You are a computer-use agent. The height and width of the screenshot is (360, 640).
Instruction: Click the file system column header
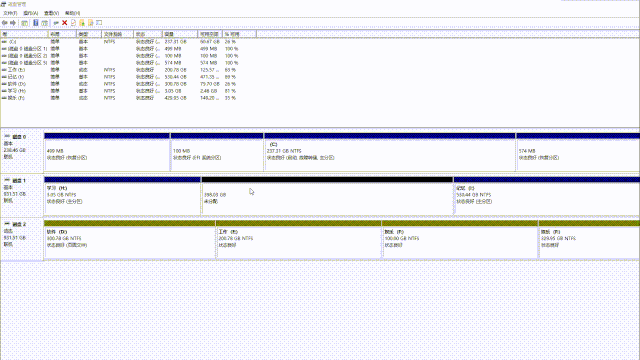point(118,34)
